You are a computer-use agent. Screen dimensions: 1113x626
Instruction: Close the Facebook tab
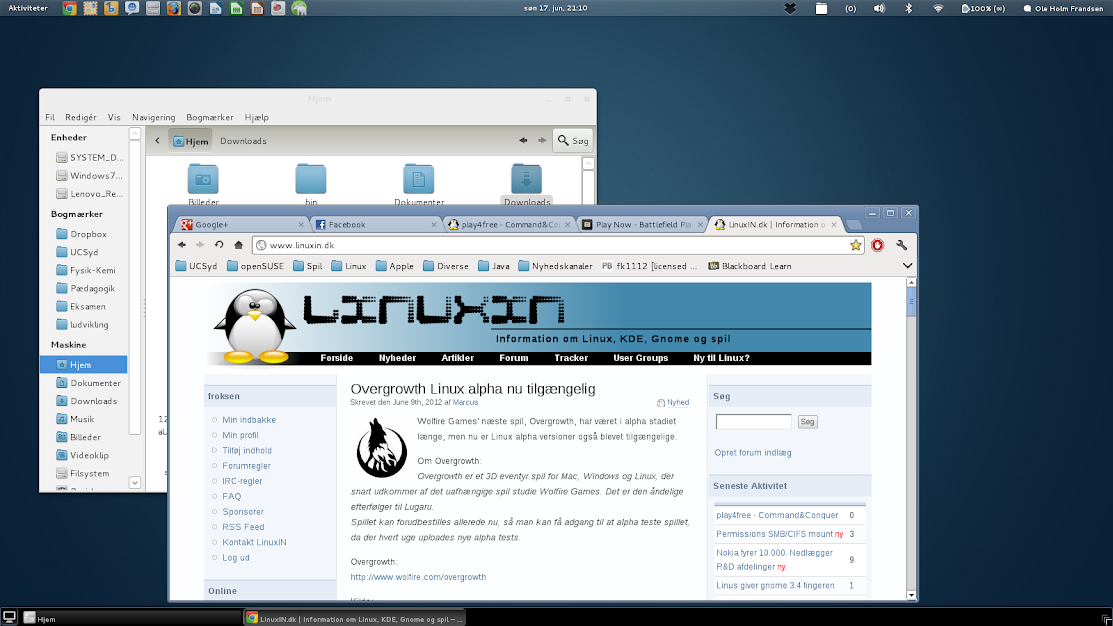pos(434,224)
